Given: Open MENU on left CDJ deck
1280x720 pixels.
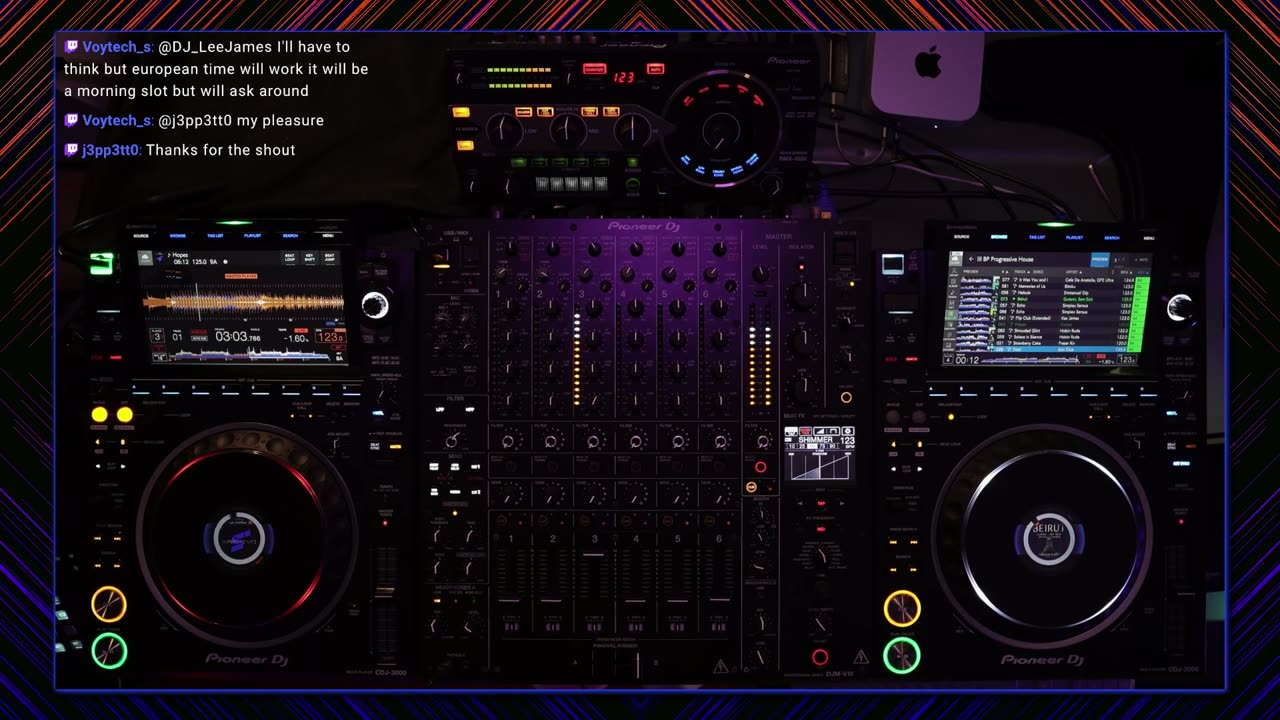Looking at the screenshot, I should point(328,236).
